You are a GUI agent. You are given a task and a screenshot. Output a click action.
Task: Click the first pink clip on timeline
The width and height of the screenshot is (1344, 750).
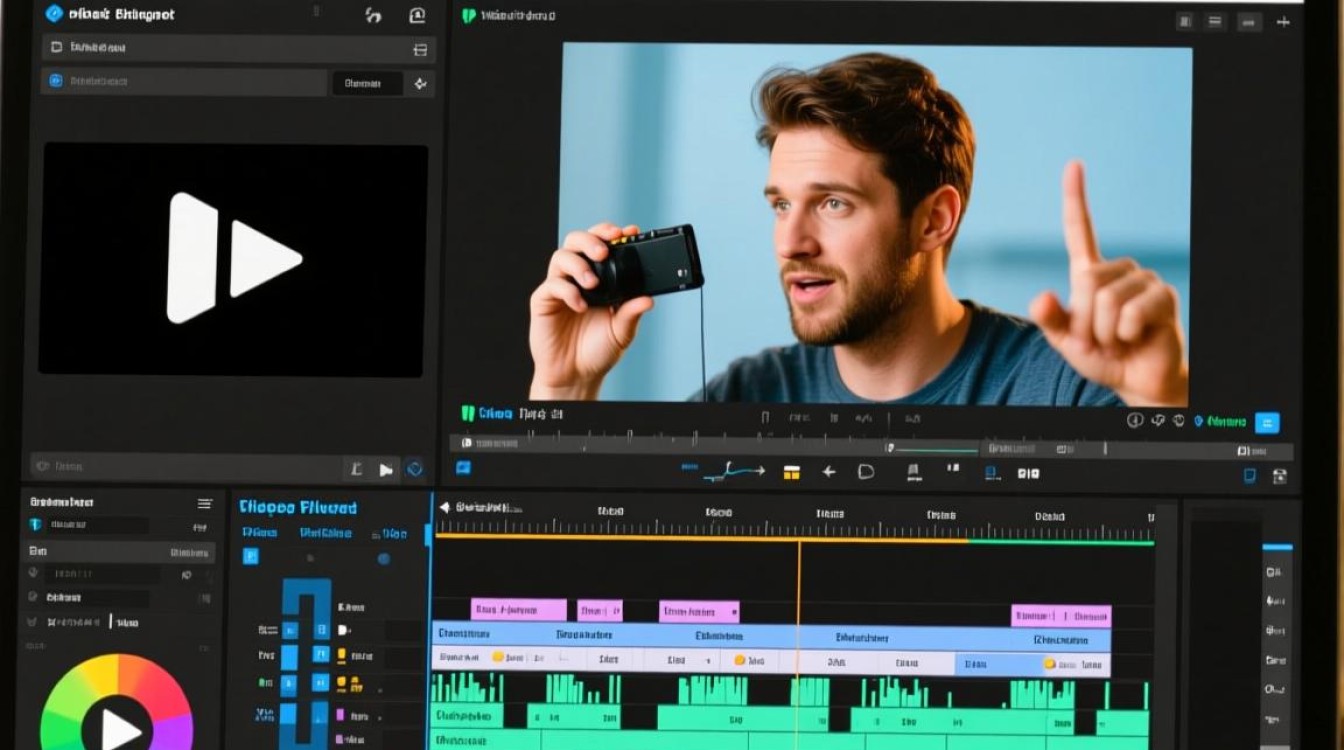518,610
